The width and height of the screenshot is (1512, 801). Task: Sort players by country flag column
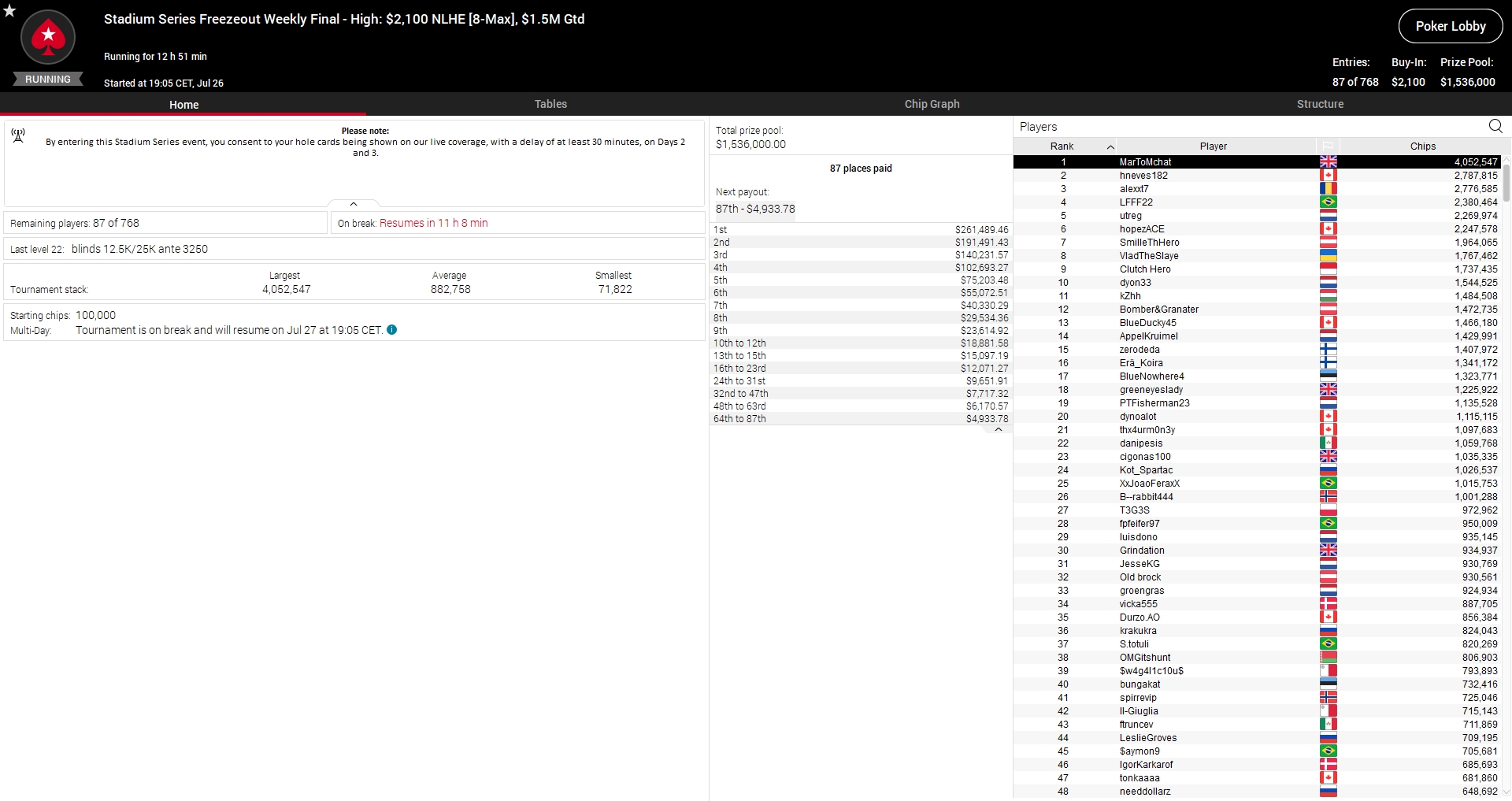click(x=1328, y=146)
